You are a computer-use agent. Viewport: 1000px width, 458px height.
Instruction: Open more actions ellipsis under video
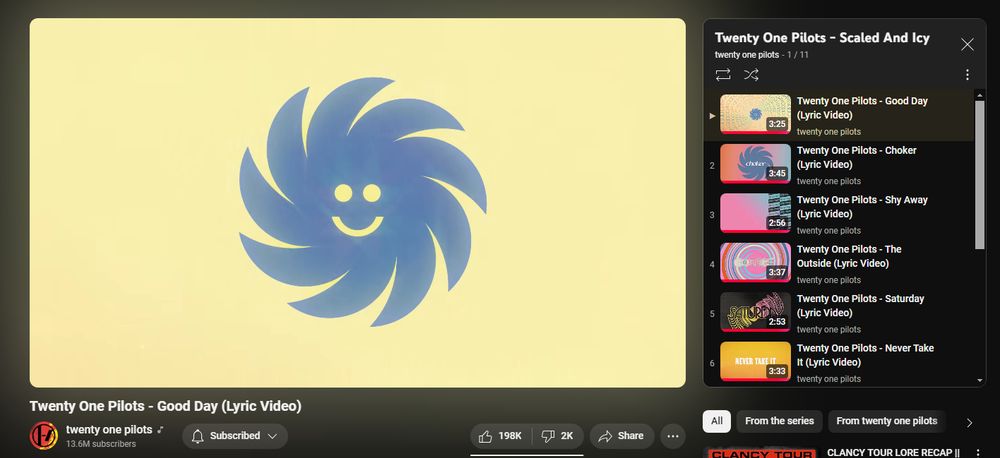673,436
